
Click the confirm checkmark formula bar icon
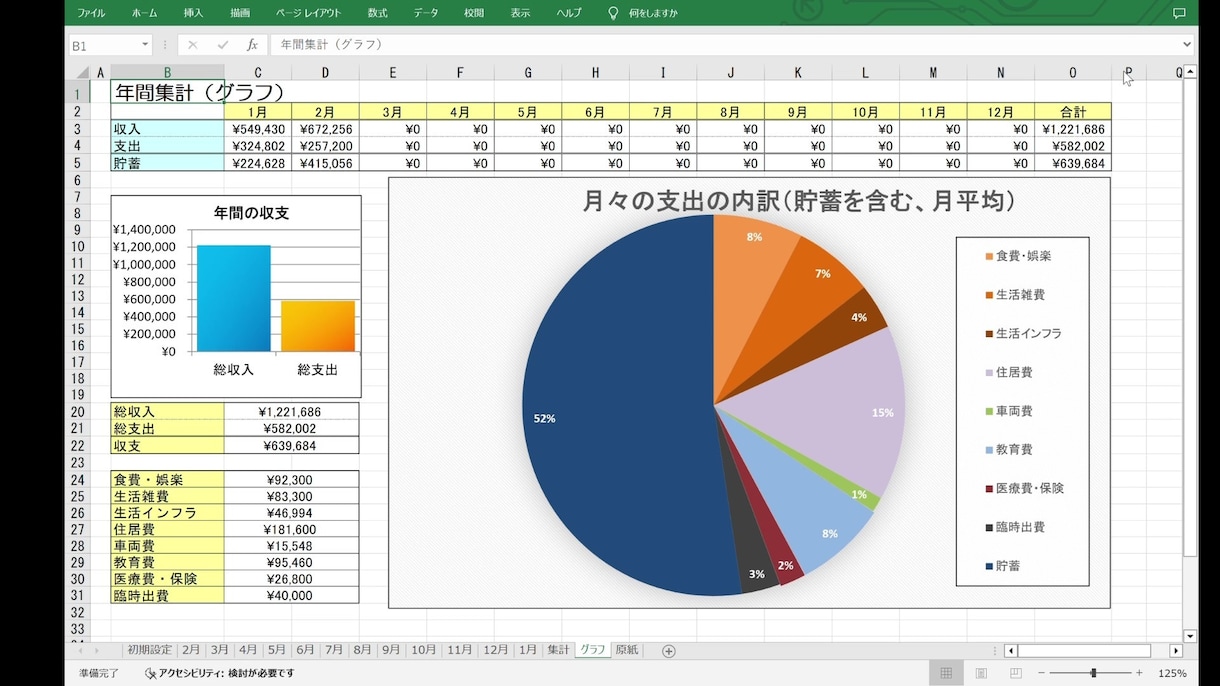222,45
